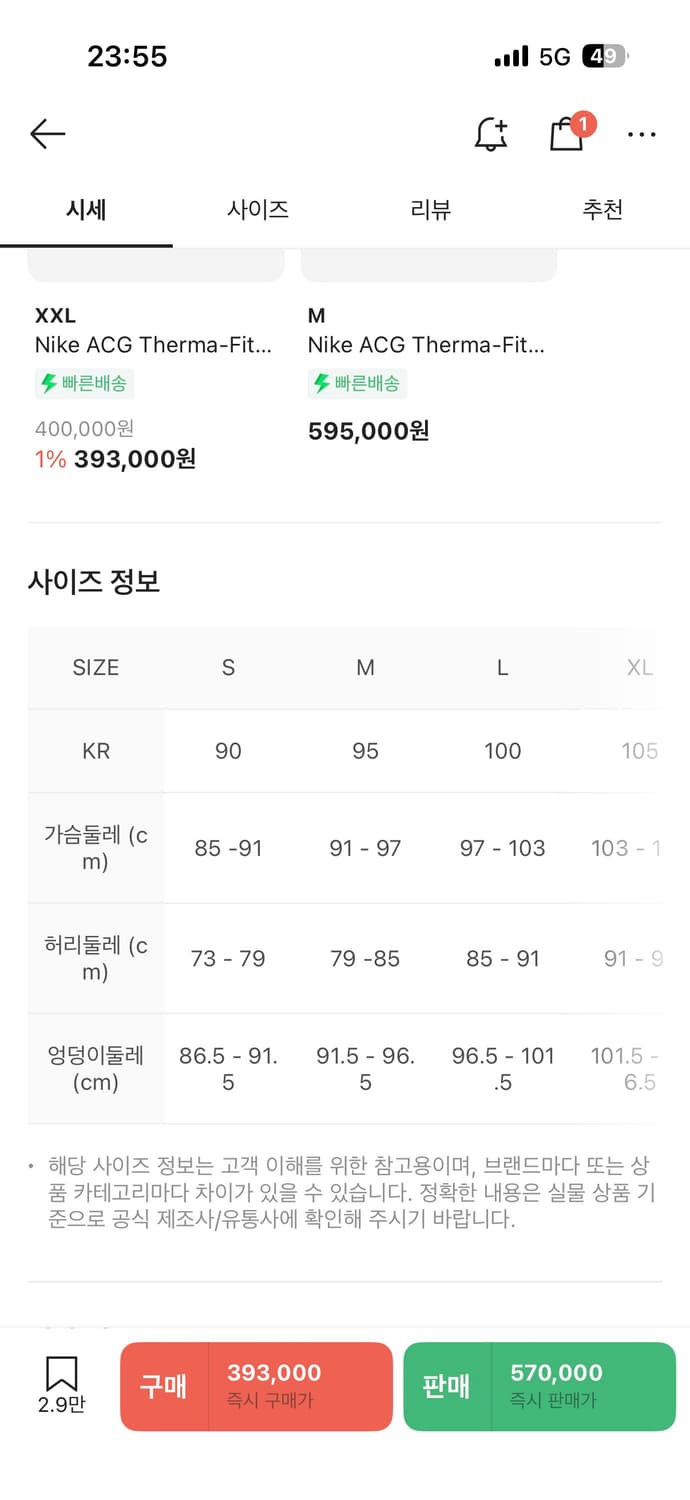690x1500 pixels.
Task: Tap the back arrow icon
Action: pos(47,134)
